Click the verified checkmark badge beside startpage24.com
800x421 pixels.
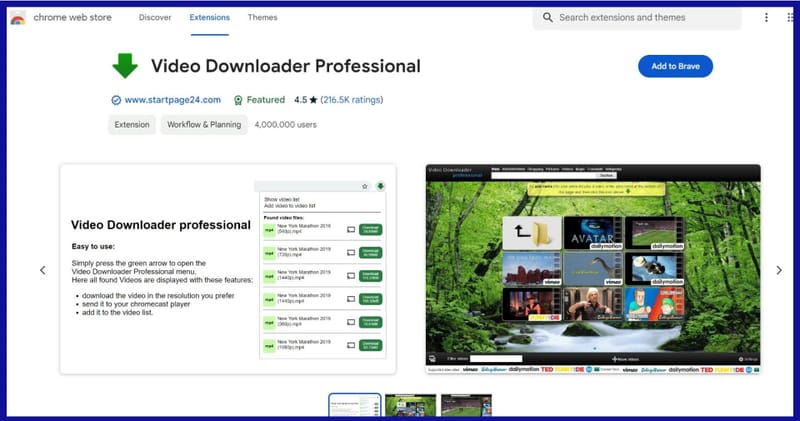(x=116, y=100)
